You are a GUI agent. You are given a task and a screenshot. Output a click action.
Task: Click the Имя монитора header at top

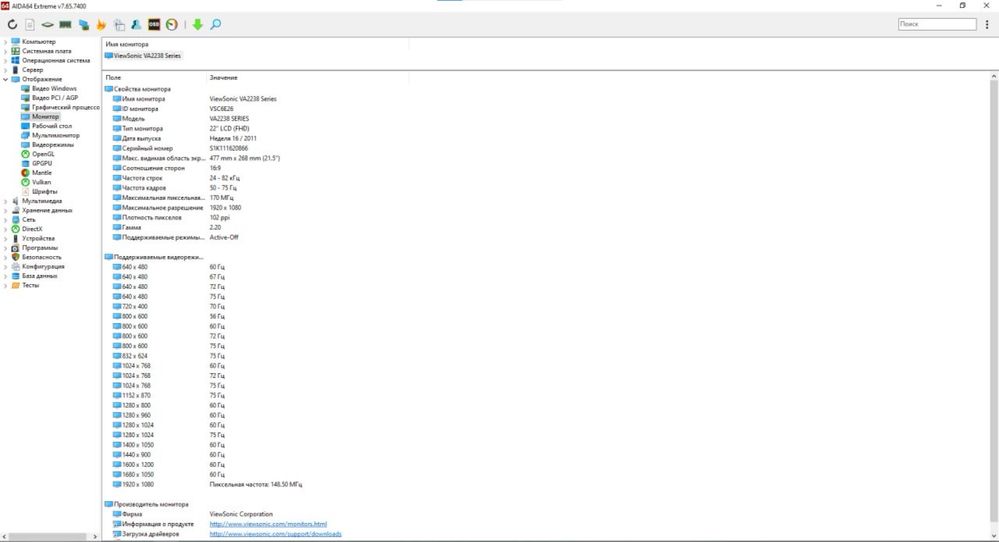pyautogui.click(x=127, y=45)
